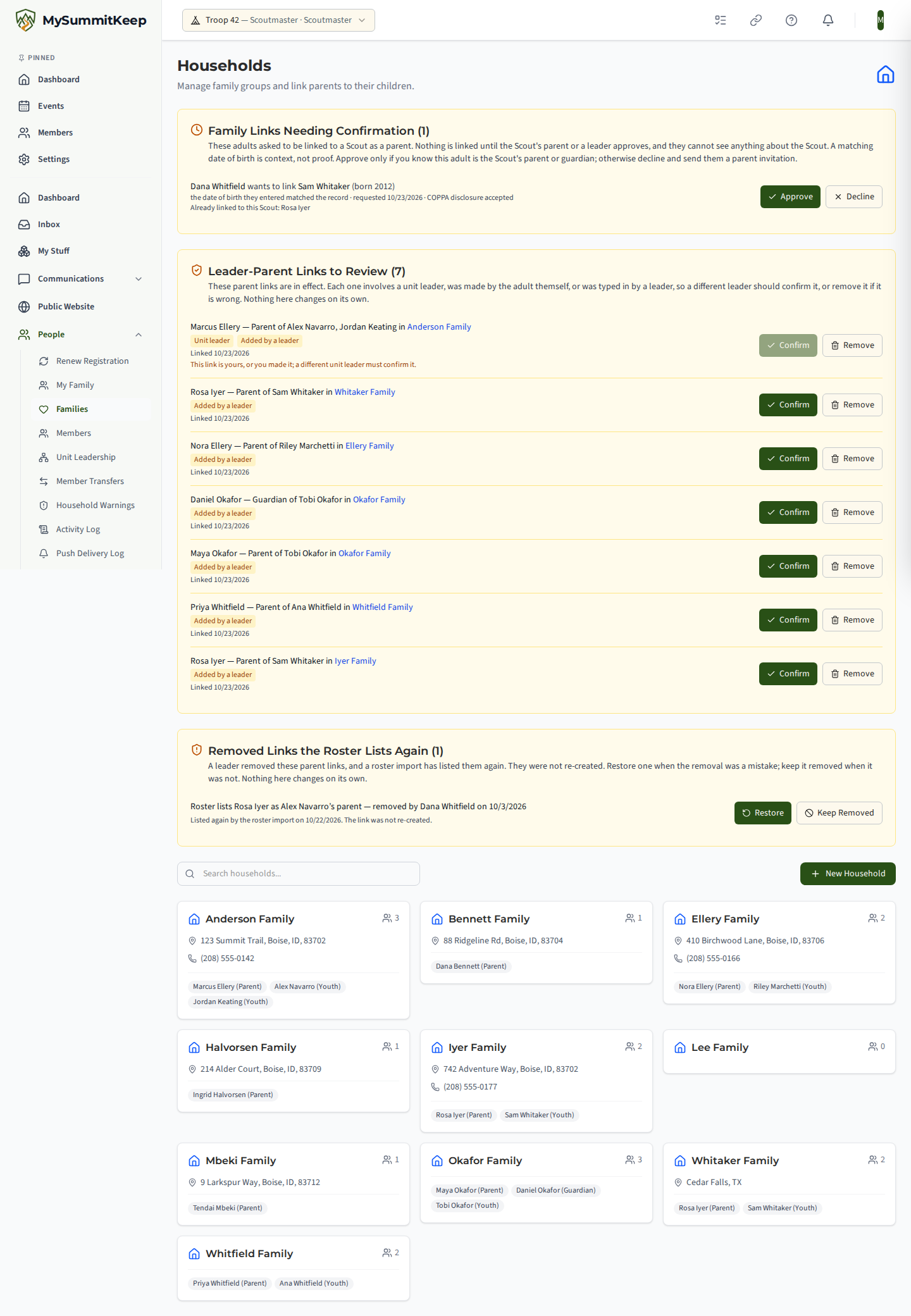Decline Dana Whitfield's link request
This screenshot has height=1316, width=911.
(853, 197)
